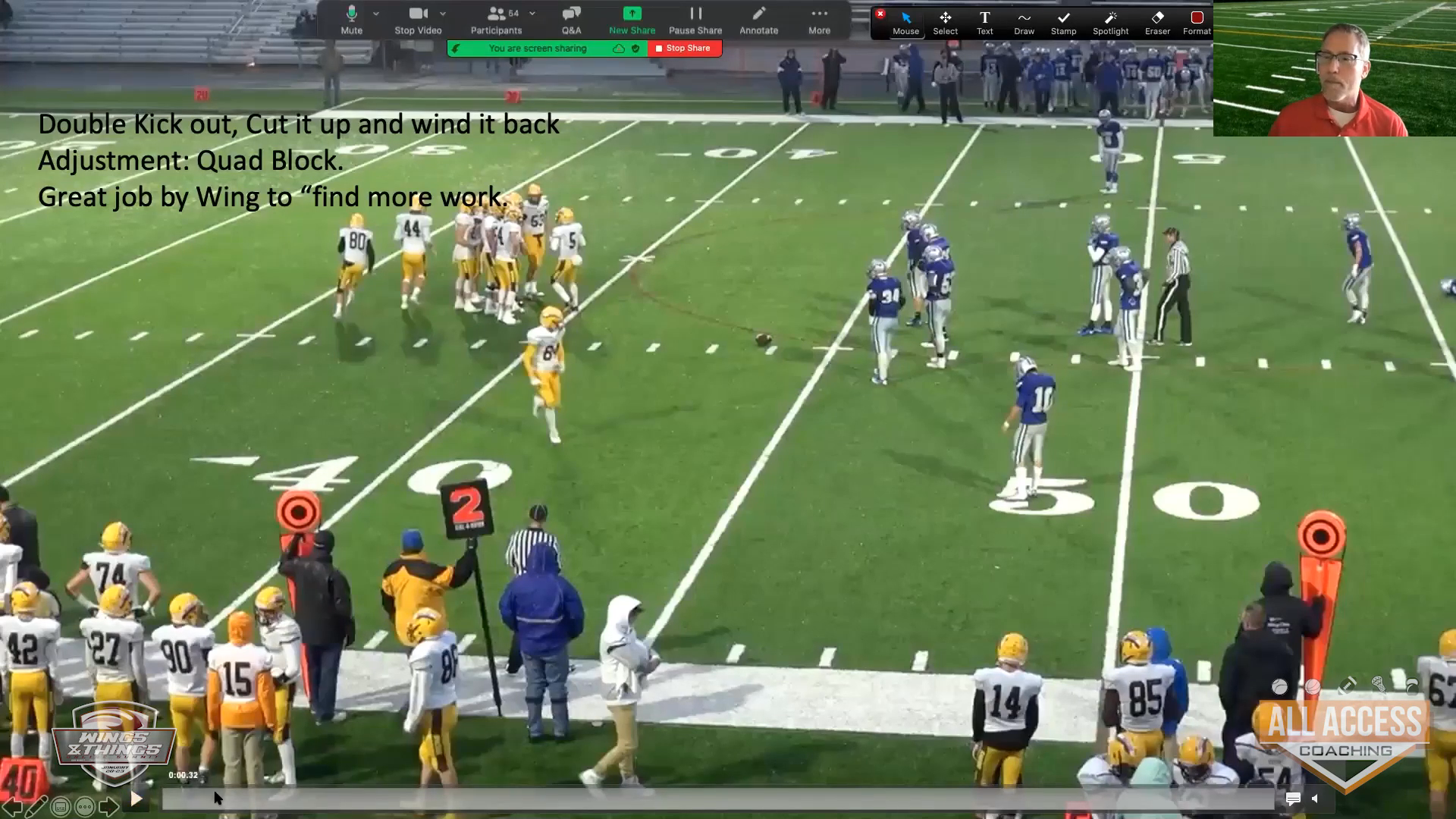This screenshot has height=819, width=1456.
Task: Select the Stamp annotation tool
Action: [x=1063, y=21]
